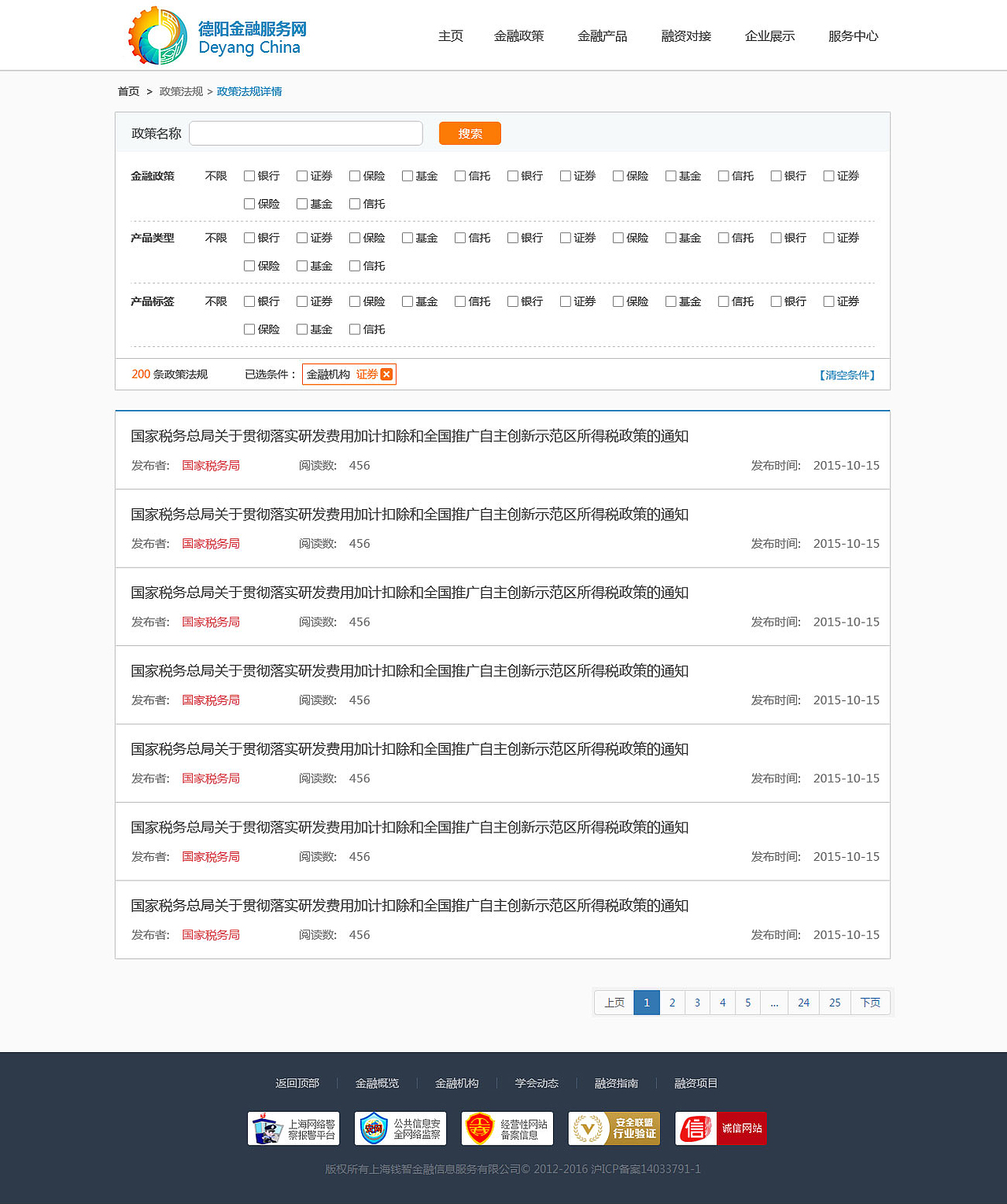Click 首页 in the breadcrumb
This screenshot has width=1007, height=1204.
pyautogui.click(x=128, y=92)
